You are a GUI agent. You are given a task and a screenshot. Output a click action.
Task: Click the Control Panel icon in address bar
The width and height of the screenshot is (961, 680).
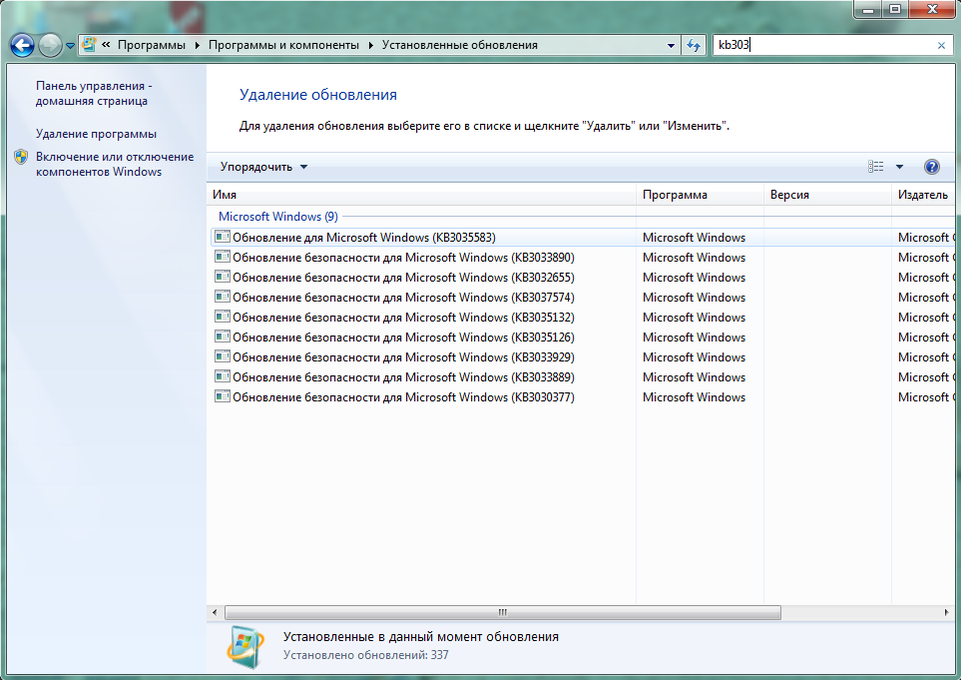click(89, 45)
